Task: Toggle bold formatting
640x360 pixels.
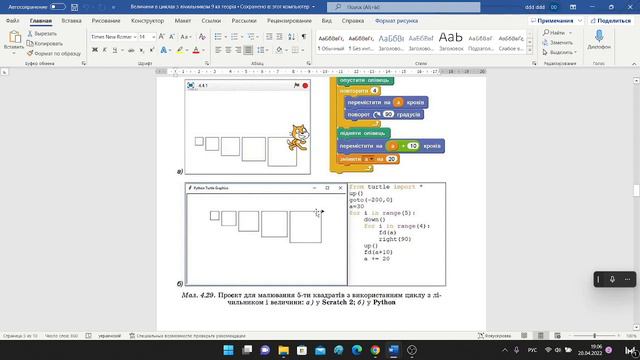Action: coord(95,50)
